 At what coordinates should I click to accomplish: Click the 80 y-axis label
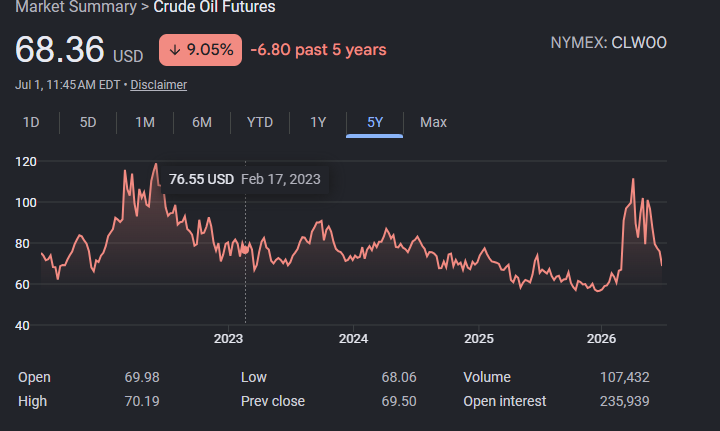click(22, 244)
